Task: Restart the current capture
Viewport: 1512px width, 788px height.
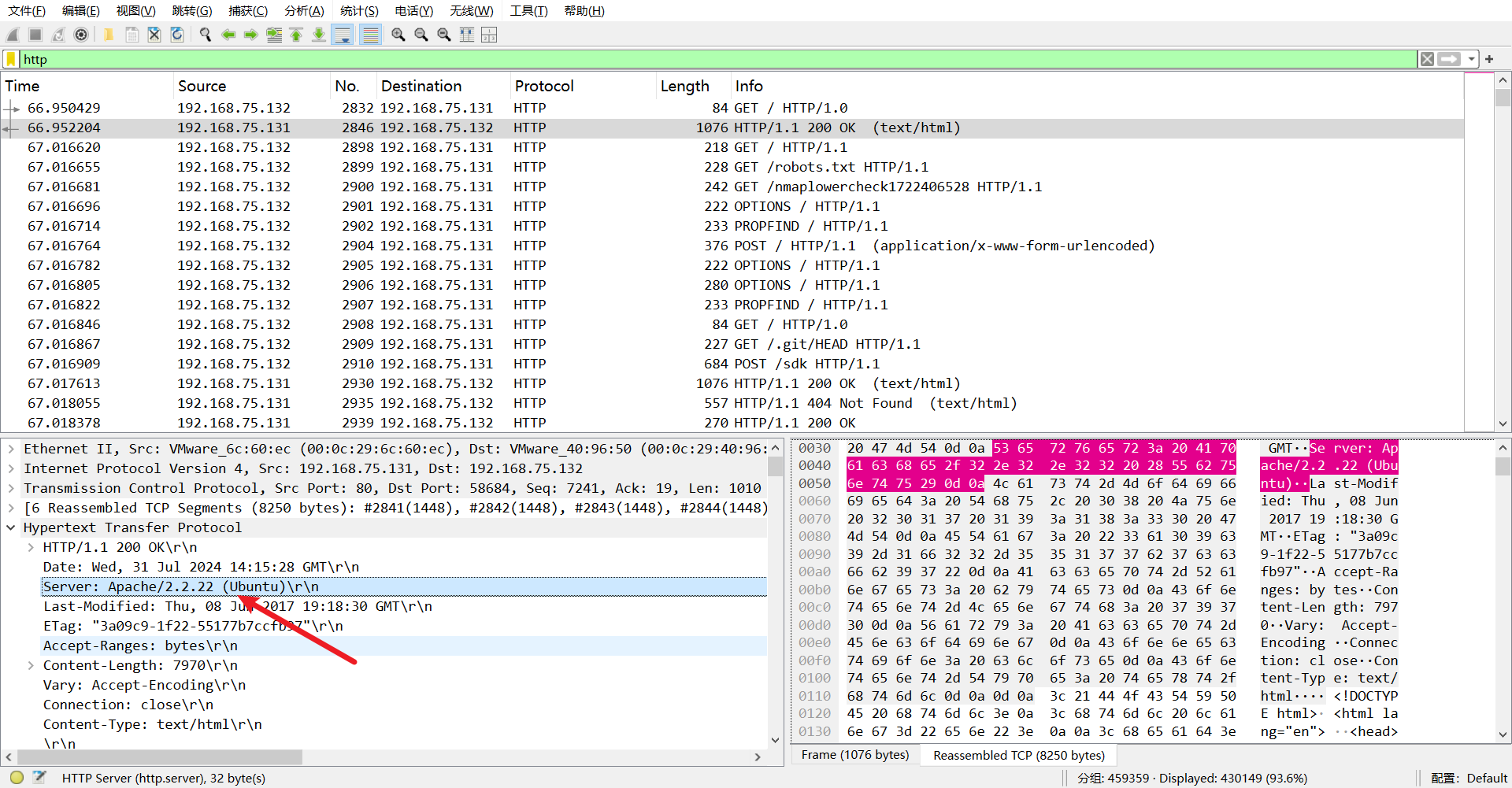Action: click(58, 35)
